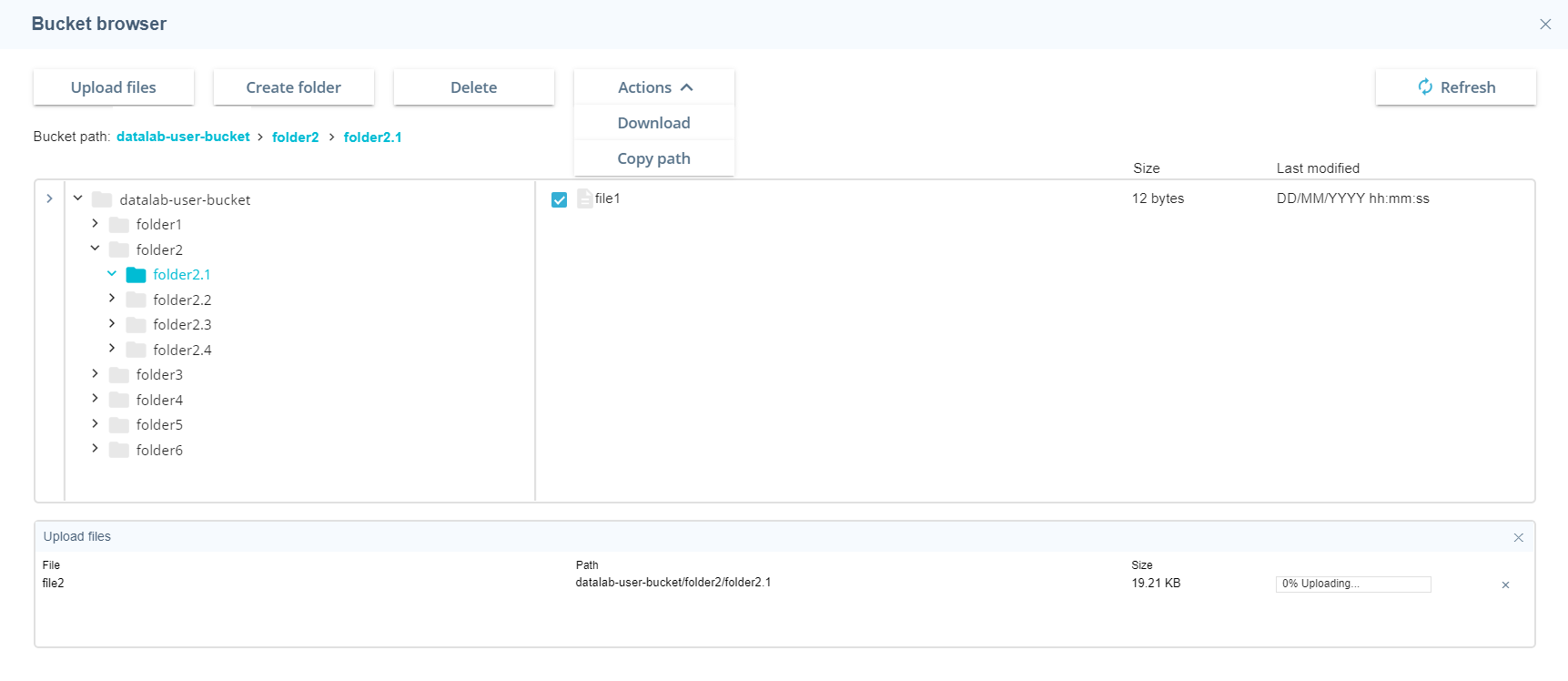The width and height of the screenshot is (1568, 681).
Task: Click the folder6 folder icon
Action: click(118, 450)
